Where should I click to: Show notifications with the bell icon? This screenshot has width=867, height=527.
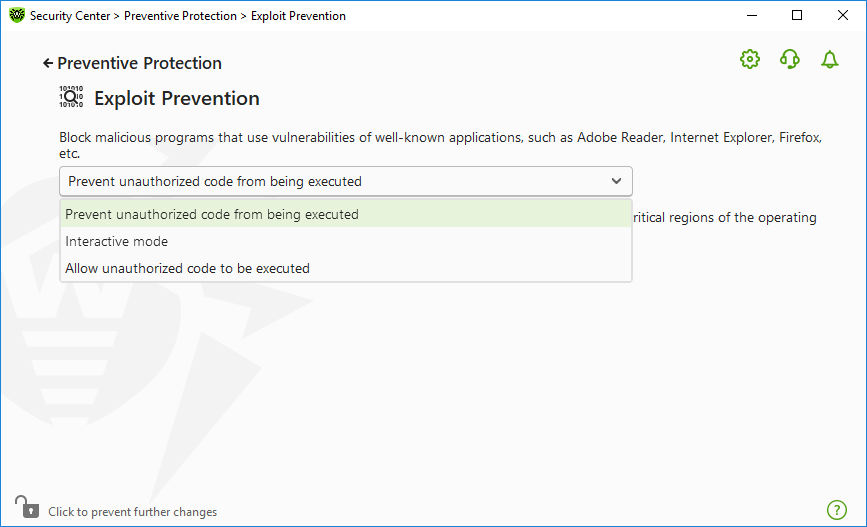click(829, 59)
